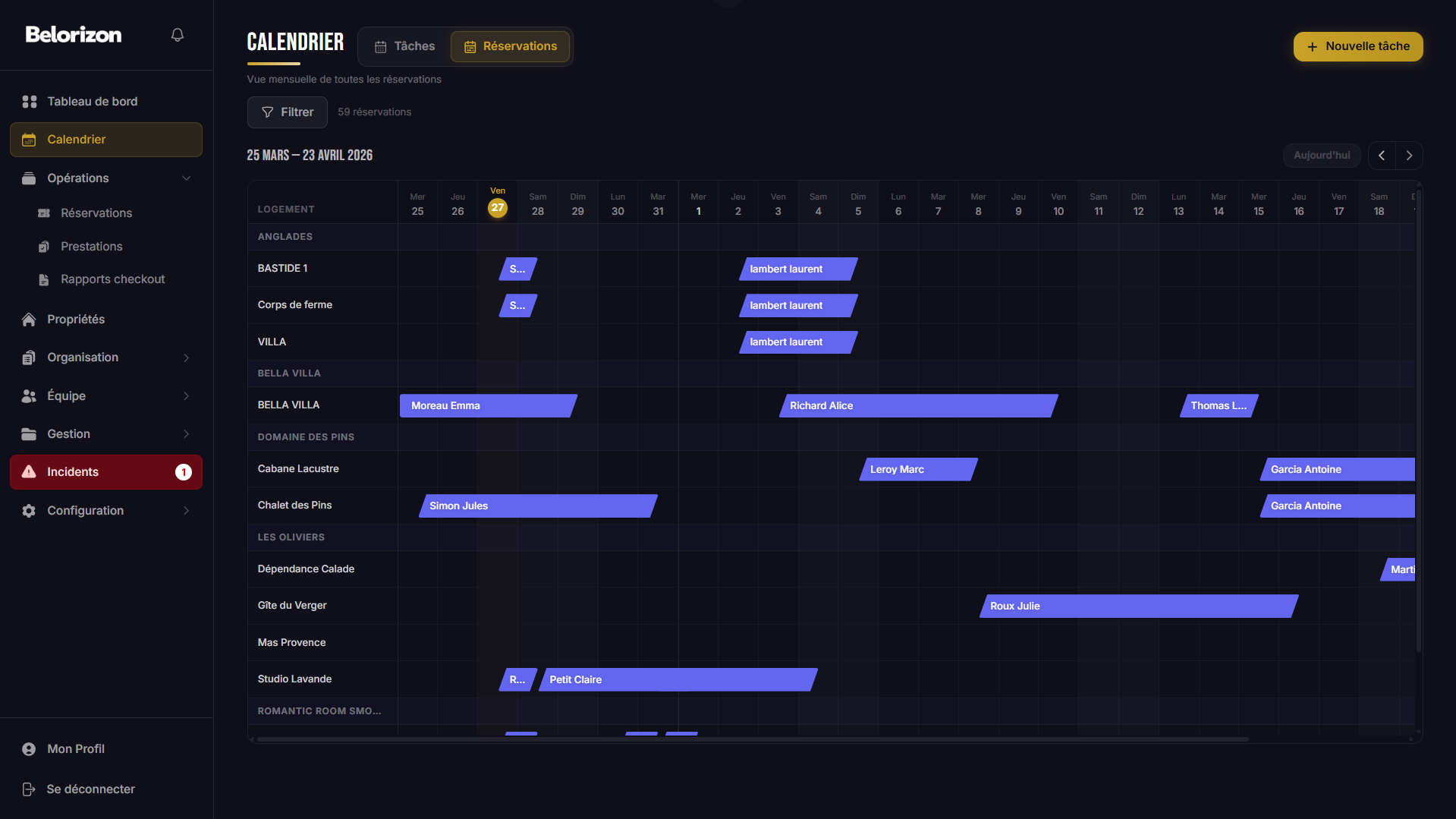Click the Rapports checkout document icon
The width and height of the screenshot is (1456, 819).
[x=44, y=279]
